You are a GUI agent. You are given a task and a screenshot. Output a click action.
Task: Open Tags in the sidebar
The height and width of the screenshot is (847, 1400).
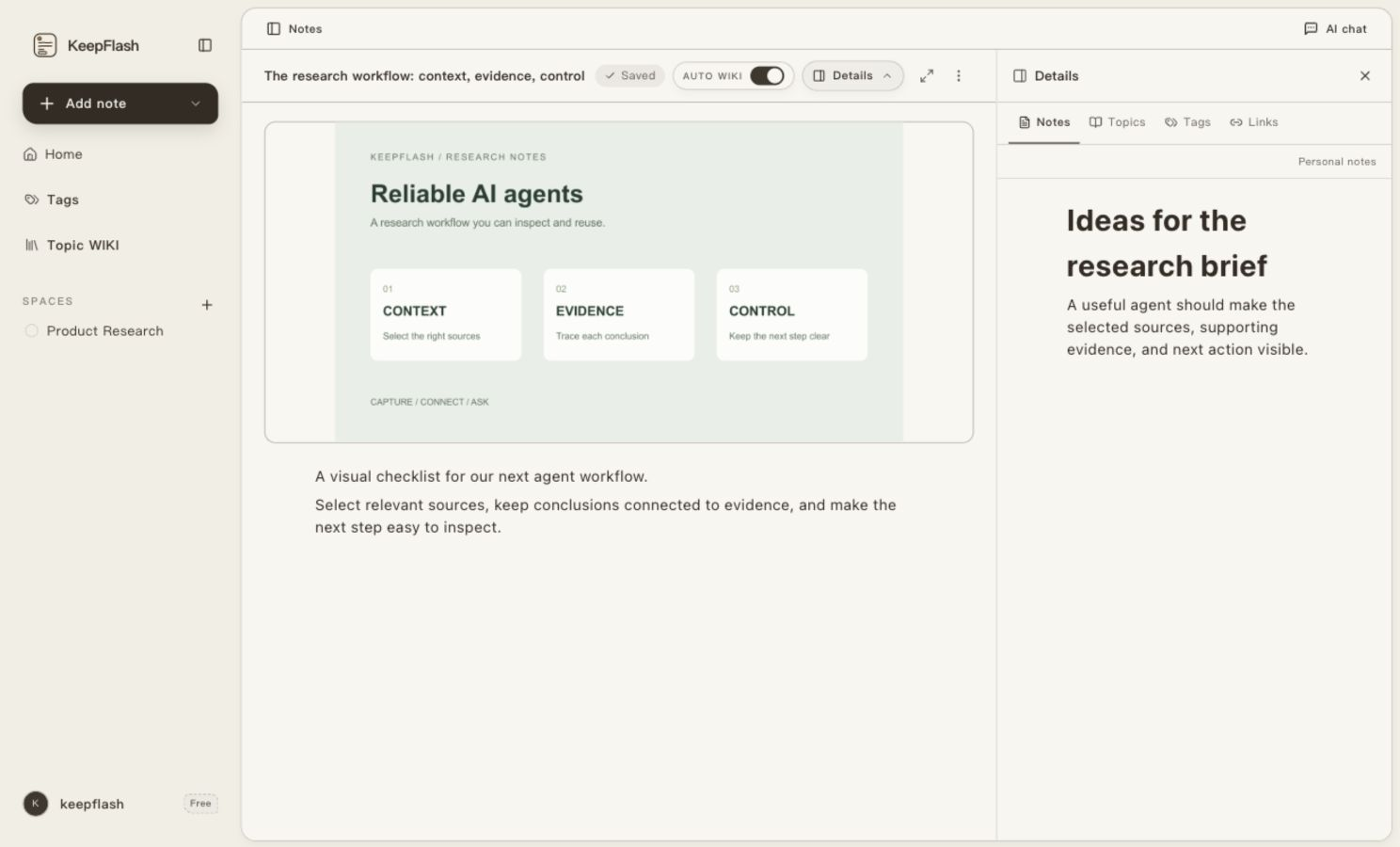click(51, 200)
